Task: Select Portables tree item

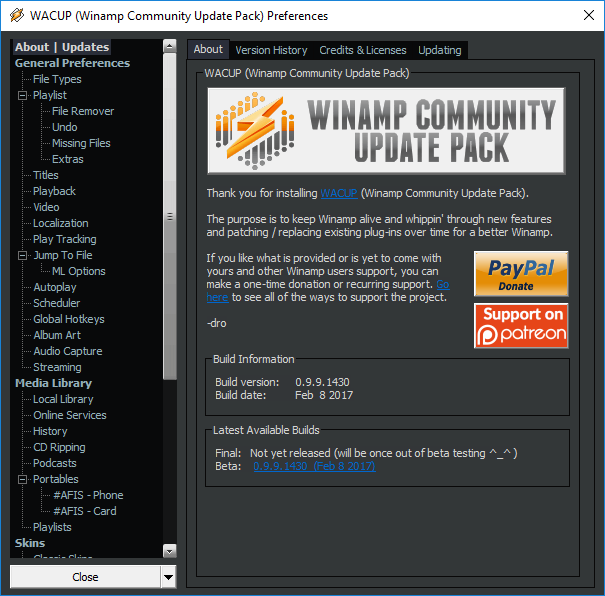Action: coord(56,480)
